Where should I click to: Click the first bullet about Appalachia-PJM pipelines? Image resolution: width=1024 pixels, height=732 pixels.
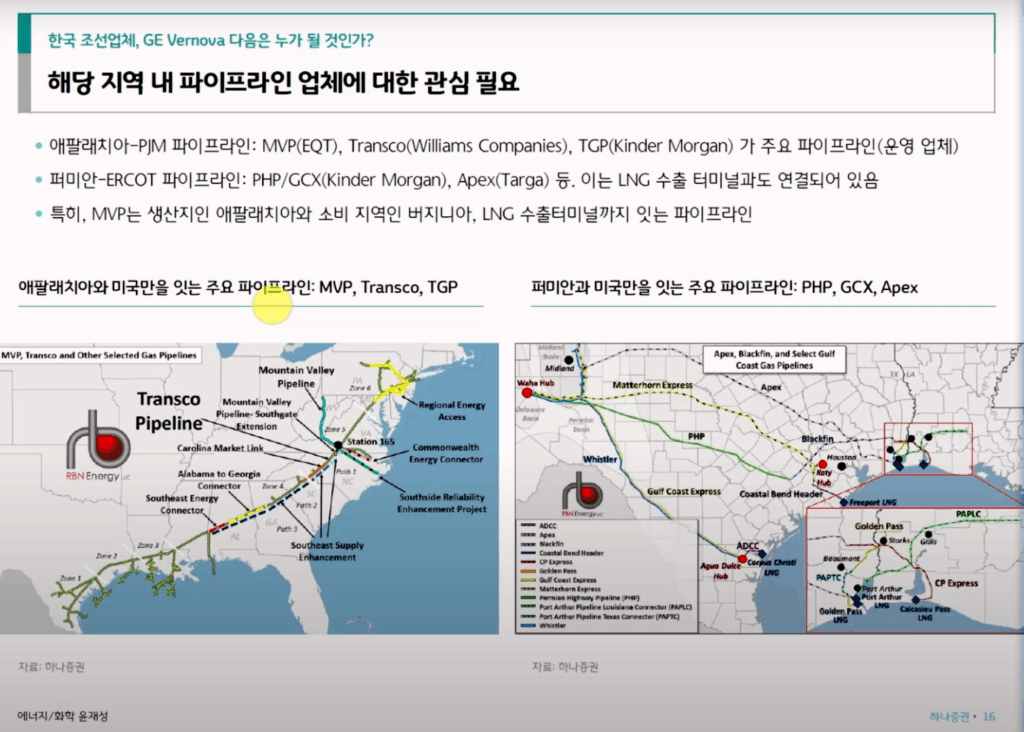point(504,146)
